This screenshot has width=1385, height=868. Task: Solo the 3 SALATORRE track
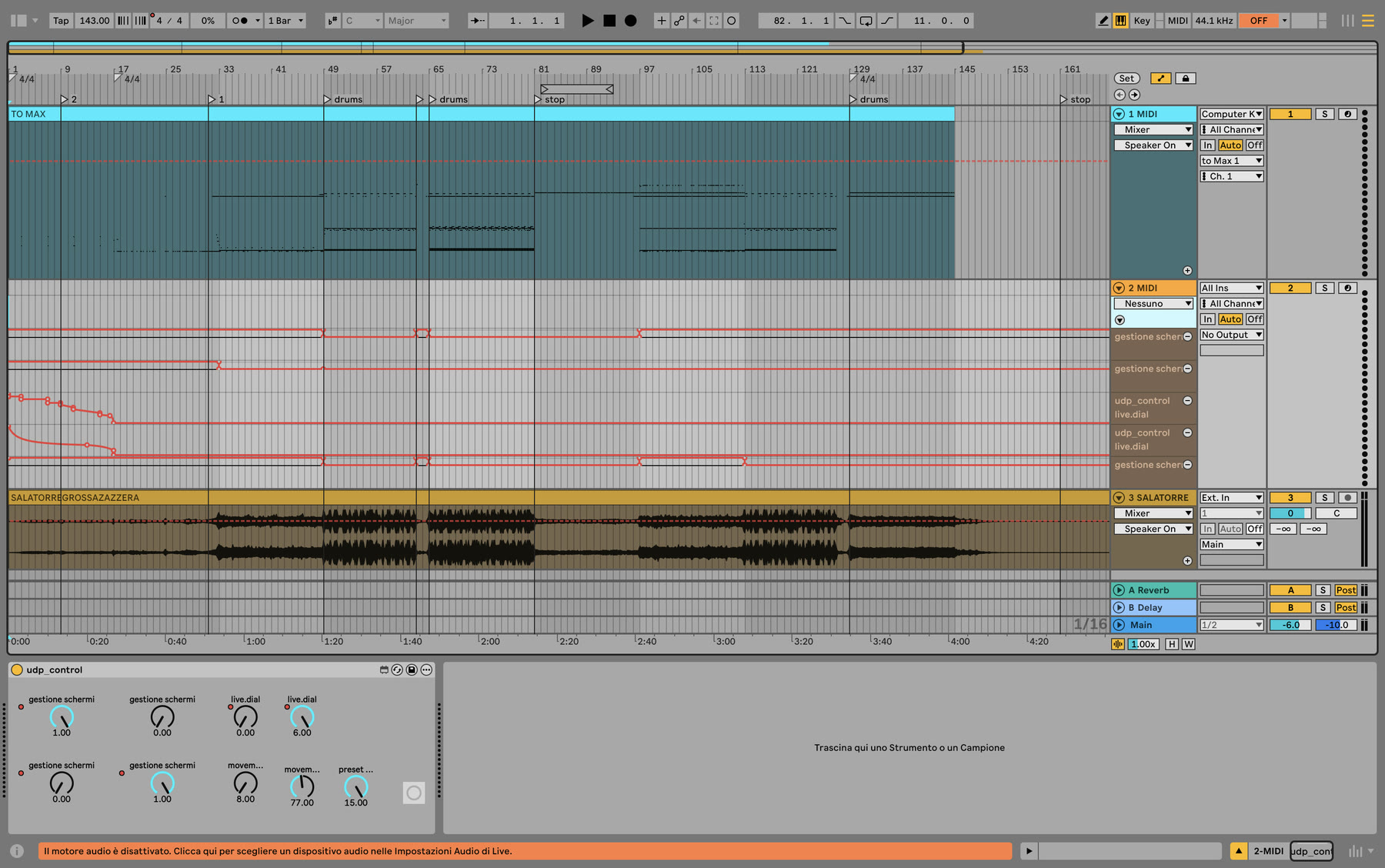point(1324,498)
